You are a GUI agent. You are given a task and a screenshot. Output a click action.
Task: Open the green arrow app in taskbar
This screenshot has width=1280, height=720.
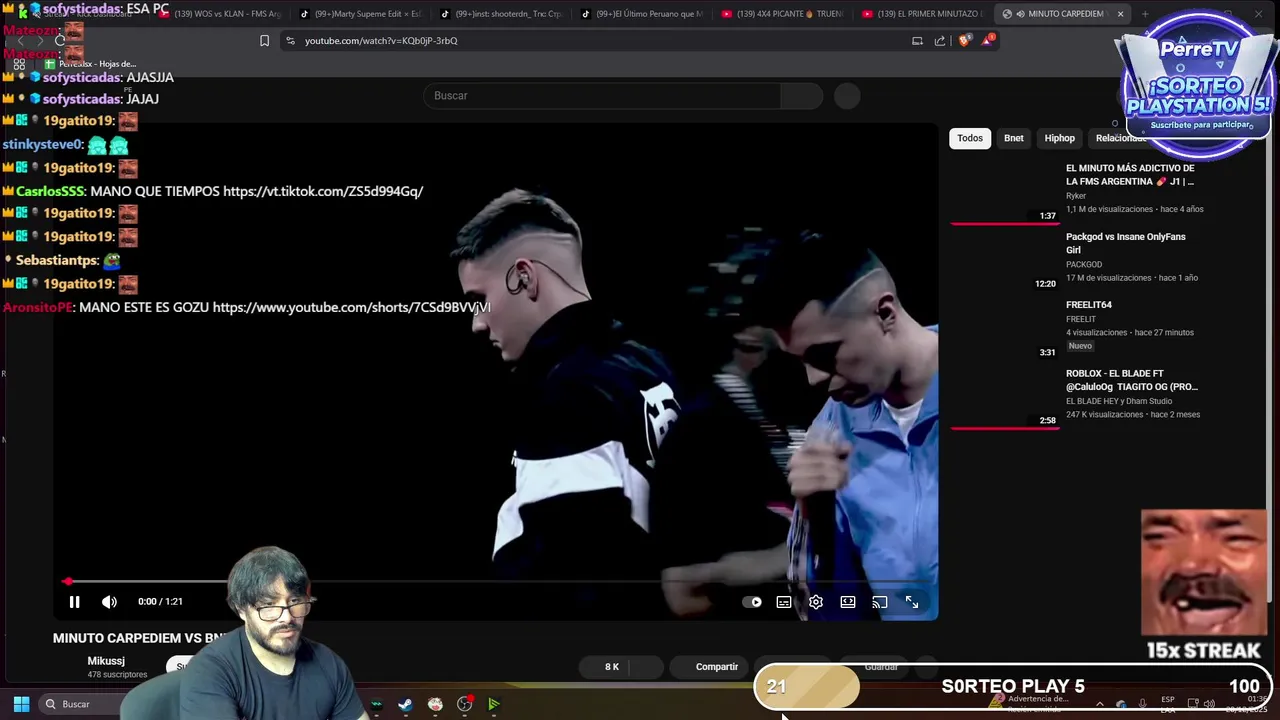click(494, 704)
